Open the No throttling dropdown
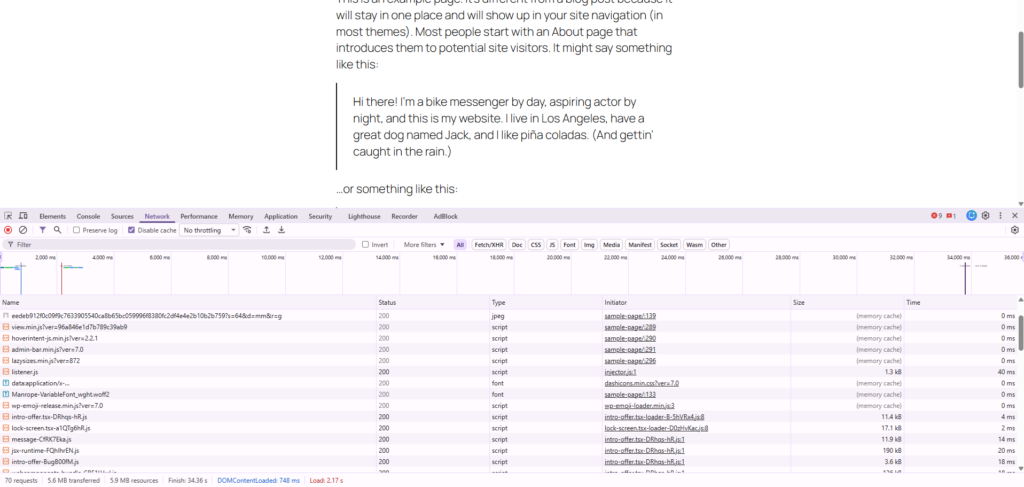The width and height of the screenshot is (1024, 487). tap(209, 230)
